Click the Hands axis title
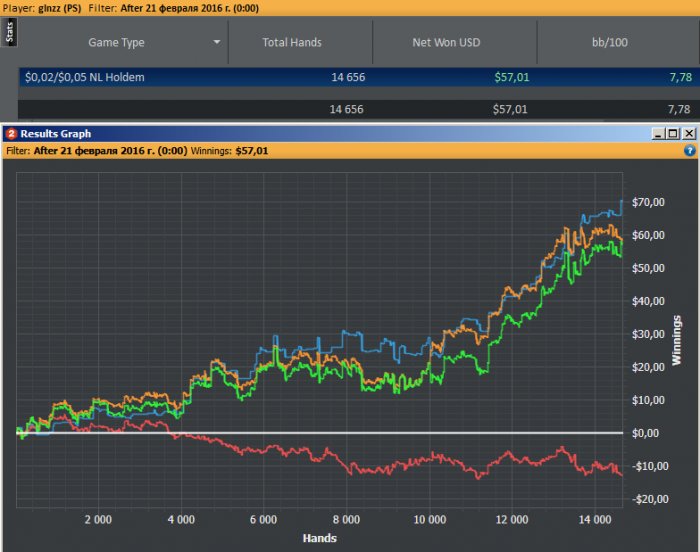This screenshot has height=552, width=700. [x=320, y=538]
